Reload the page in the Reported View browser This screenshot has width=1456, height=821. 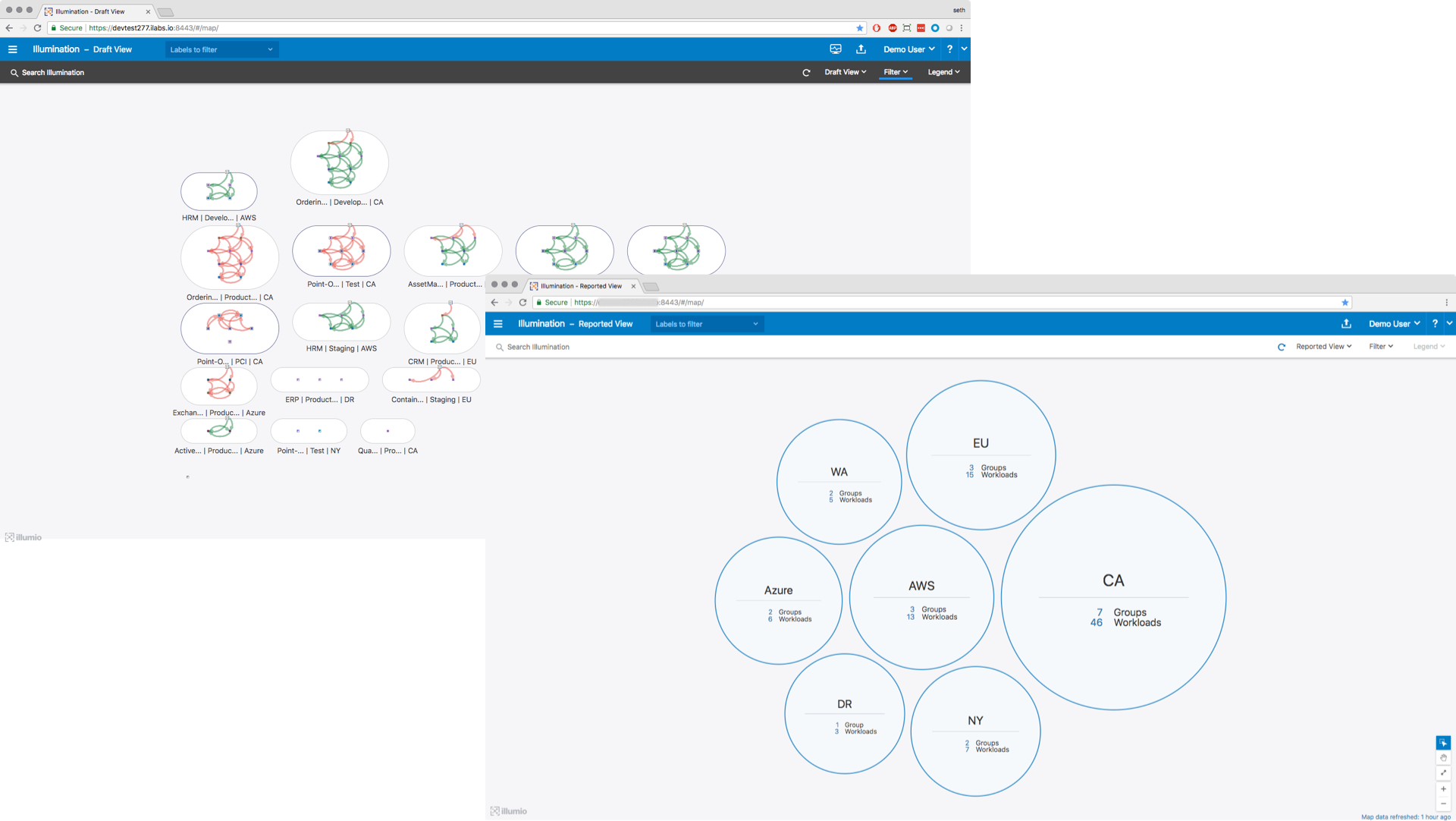click(x=522, y=303)
